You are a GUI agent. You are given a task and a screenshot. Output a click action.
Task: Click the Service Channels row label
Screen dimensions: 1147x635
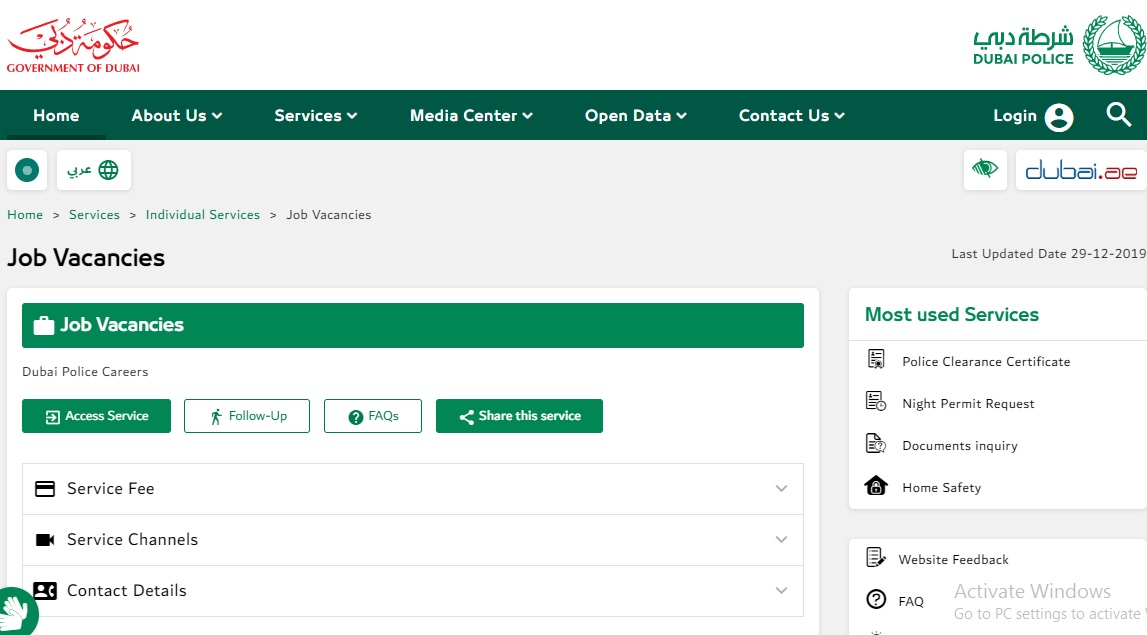tap(132, 540)
